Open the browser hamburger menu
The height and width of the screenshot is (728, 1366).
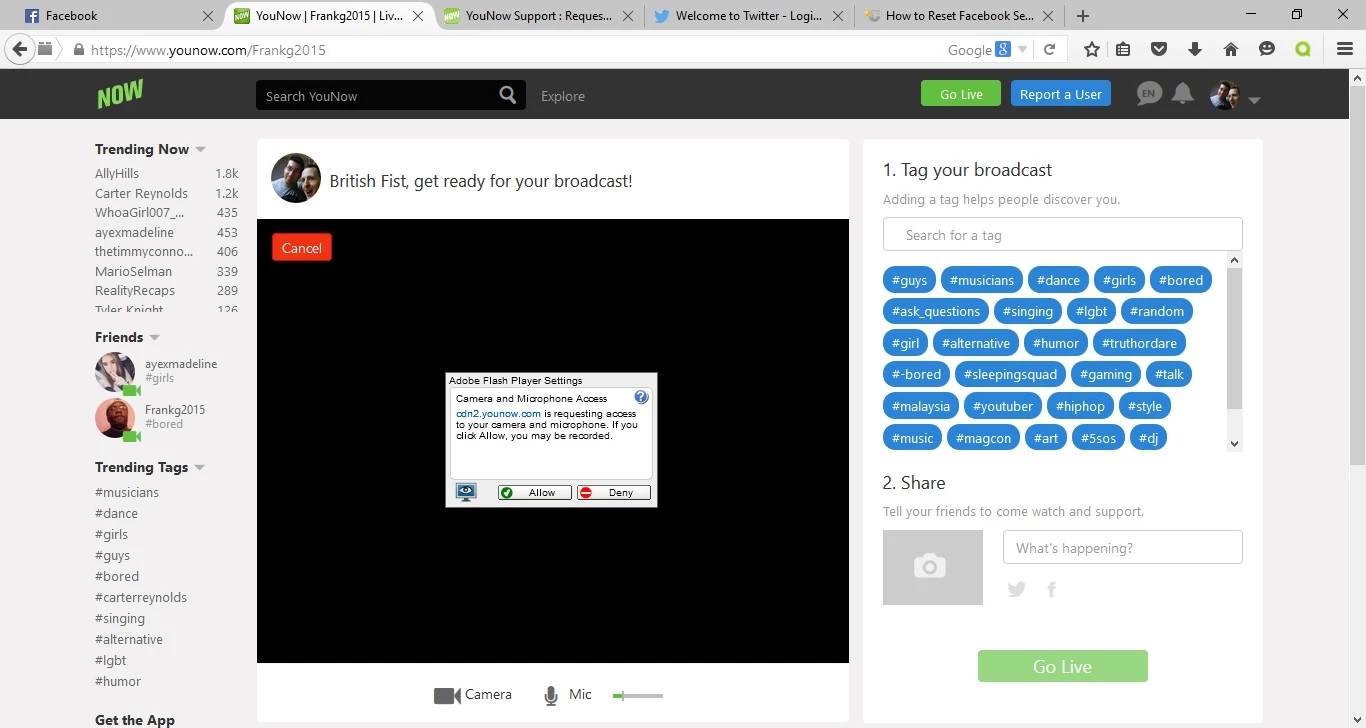1345,49
